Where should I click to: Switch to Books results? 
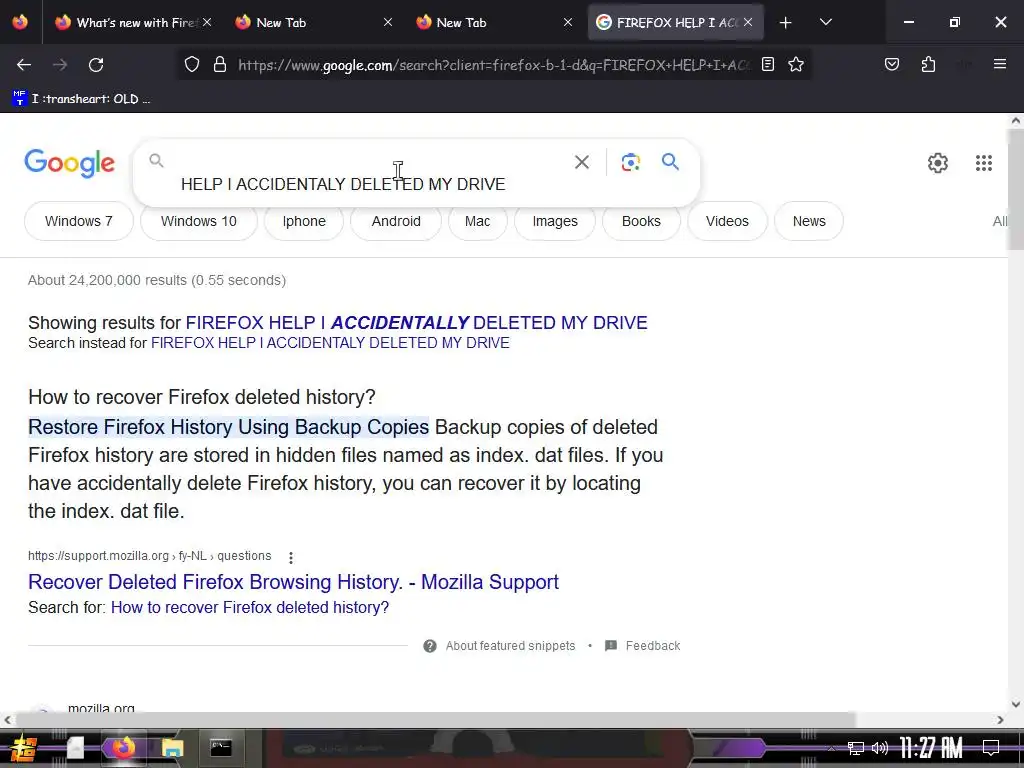(x=641, y=221)
